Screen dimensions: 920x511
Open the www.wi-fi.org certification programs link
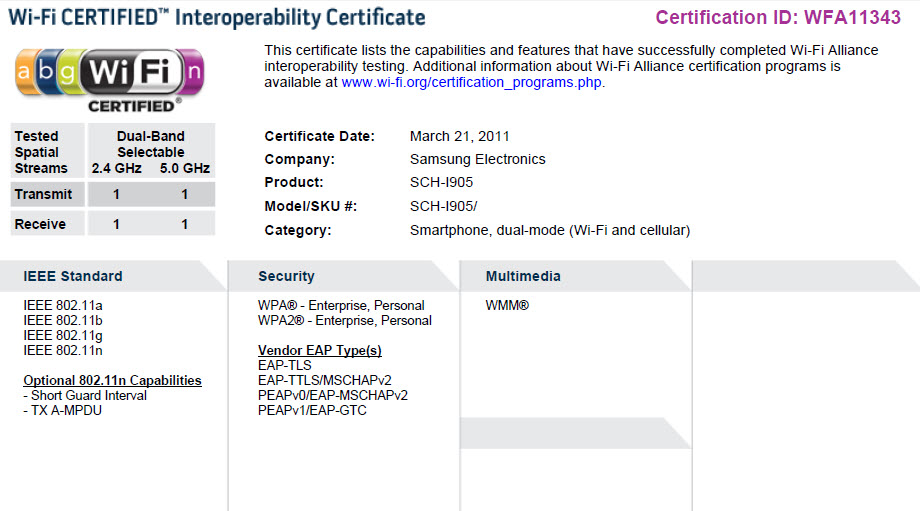(x=472, y=83)
